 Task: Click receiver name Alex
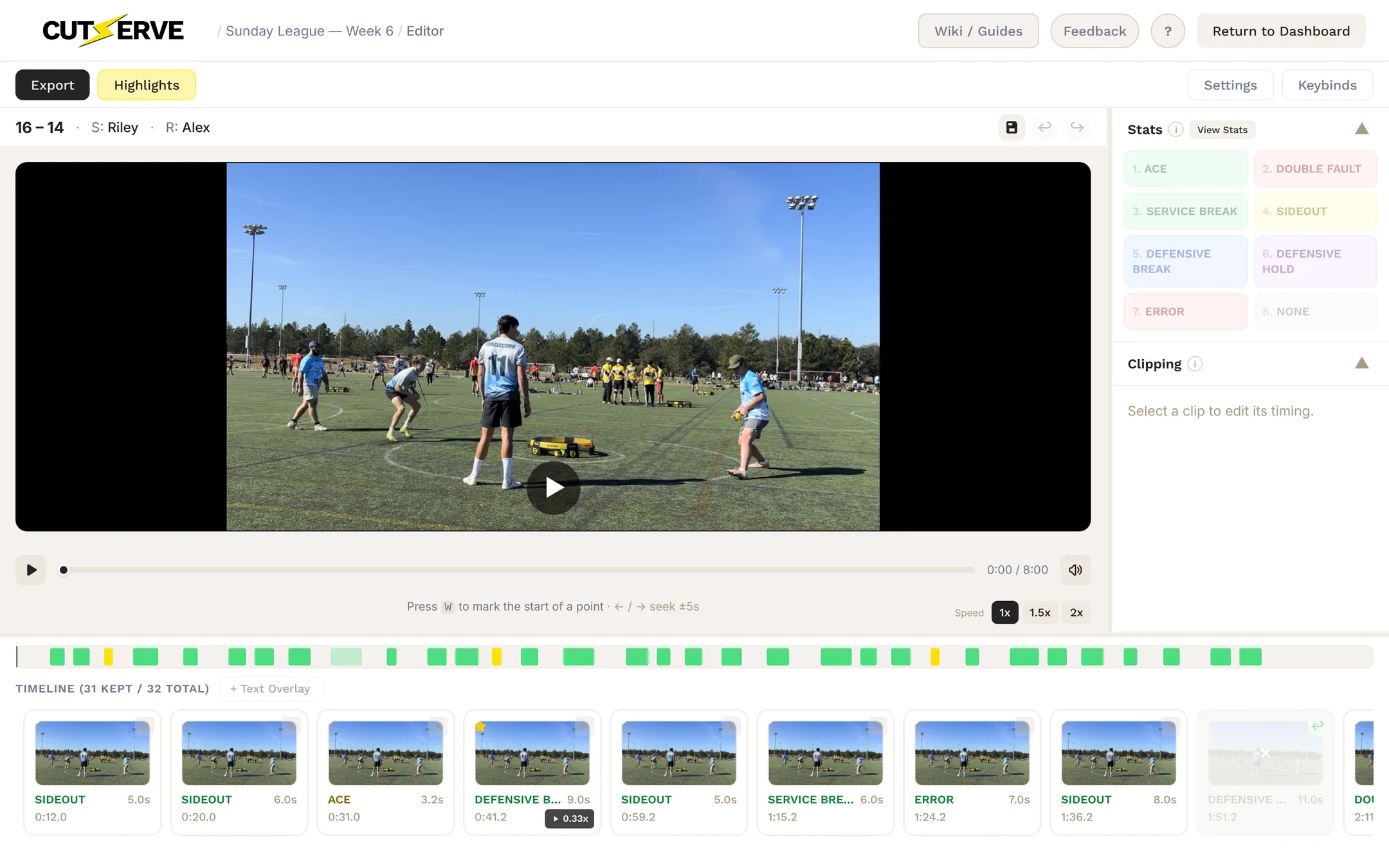pos(196,127)
